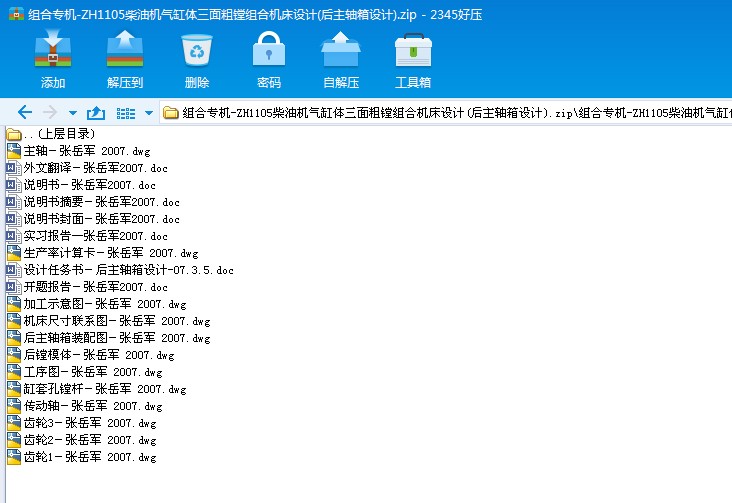Click the parent directory folder icon
Screen dimensions: 732x503
[x=14, y=135]
